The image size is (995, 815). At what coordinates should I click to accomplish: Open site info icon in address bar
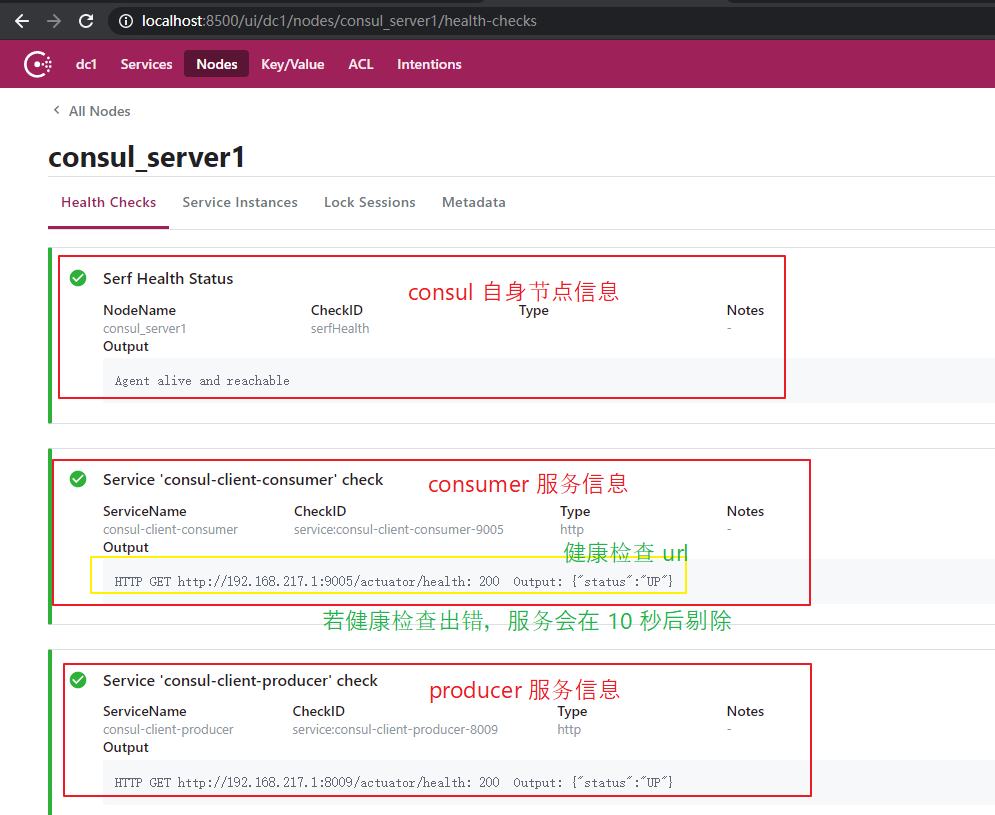[126, 21]
